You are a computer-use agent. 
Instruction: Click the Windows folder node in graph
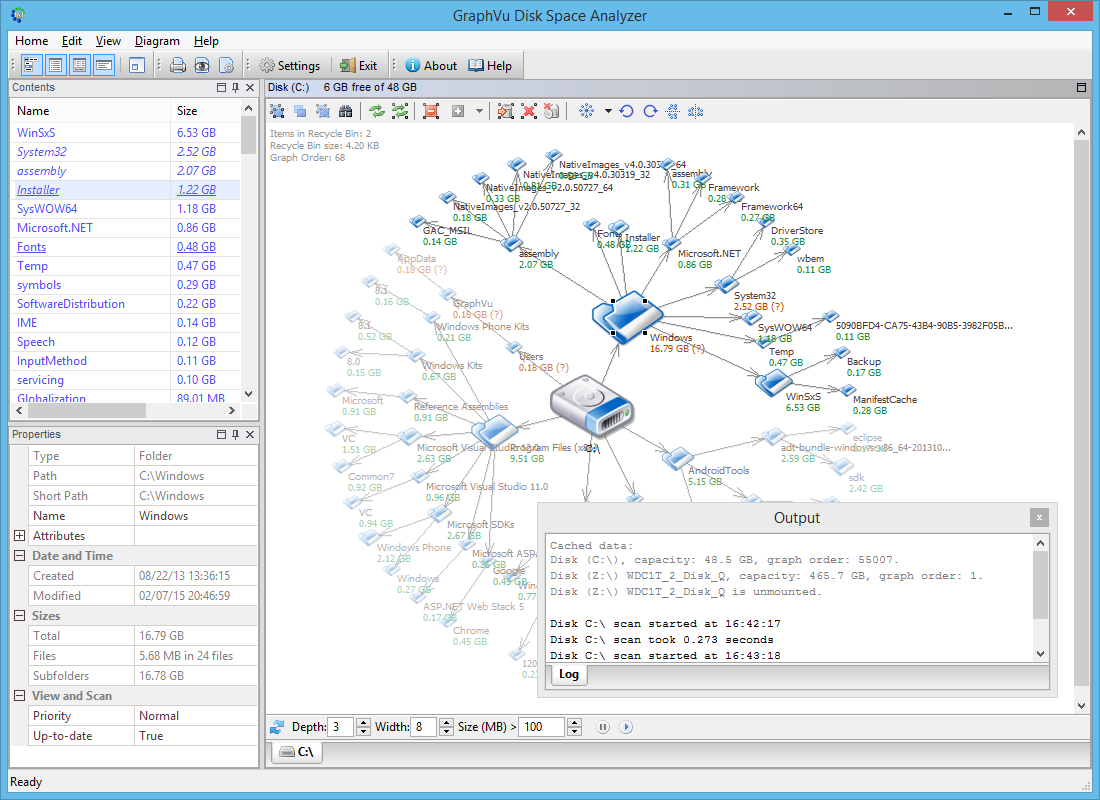tap(623, 316)
